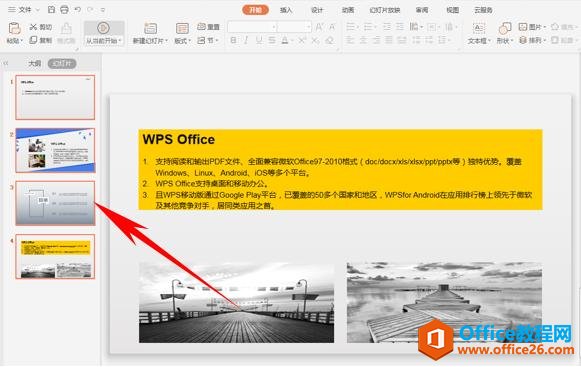Toggle Bold formatting
581x367 pixels.
click(233, 40)
